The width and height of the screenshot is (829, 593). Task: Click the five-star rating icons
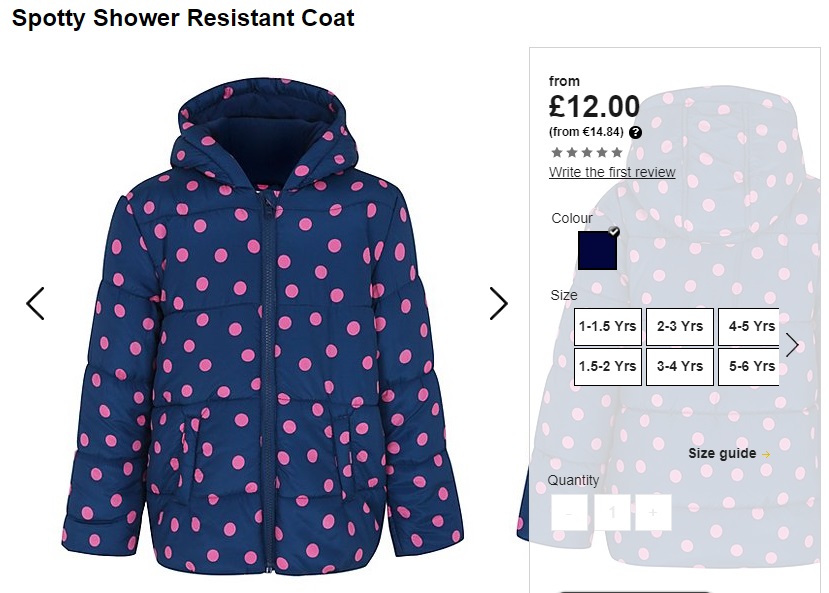coord(587,153)
